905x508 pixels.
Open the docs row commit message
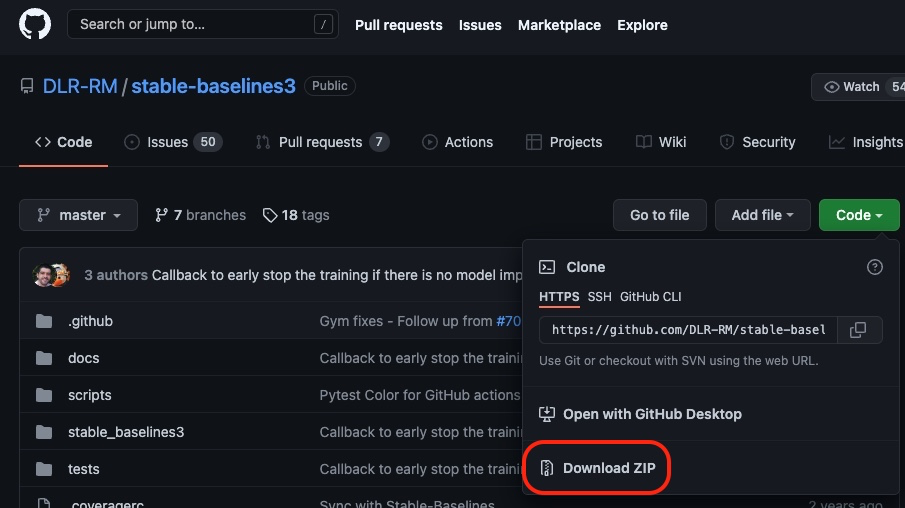coord(421,358)
